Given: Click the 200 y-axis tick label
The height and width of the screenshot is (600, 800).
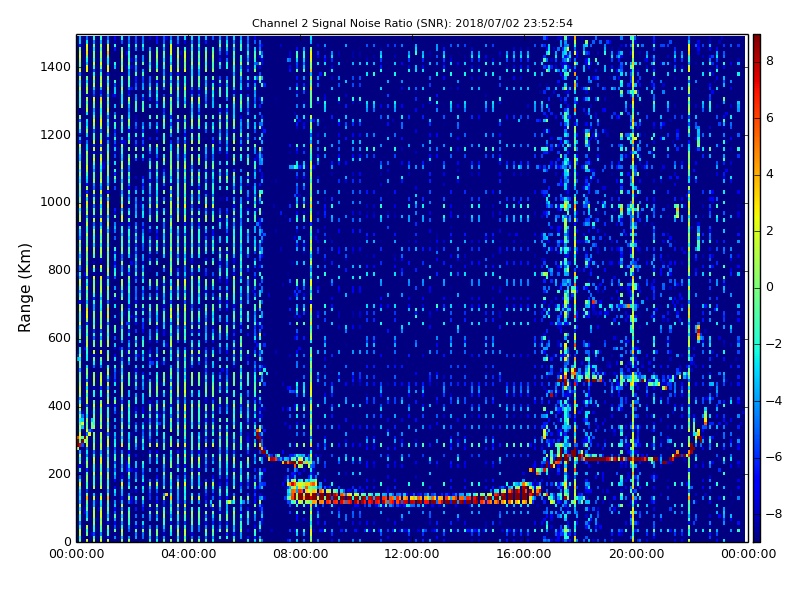Looking at the screenshot, I should [x=59, y=474].
